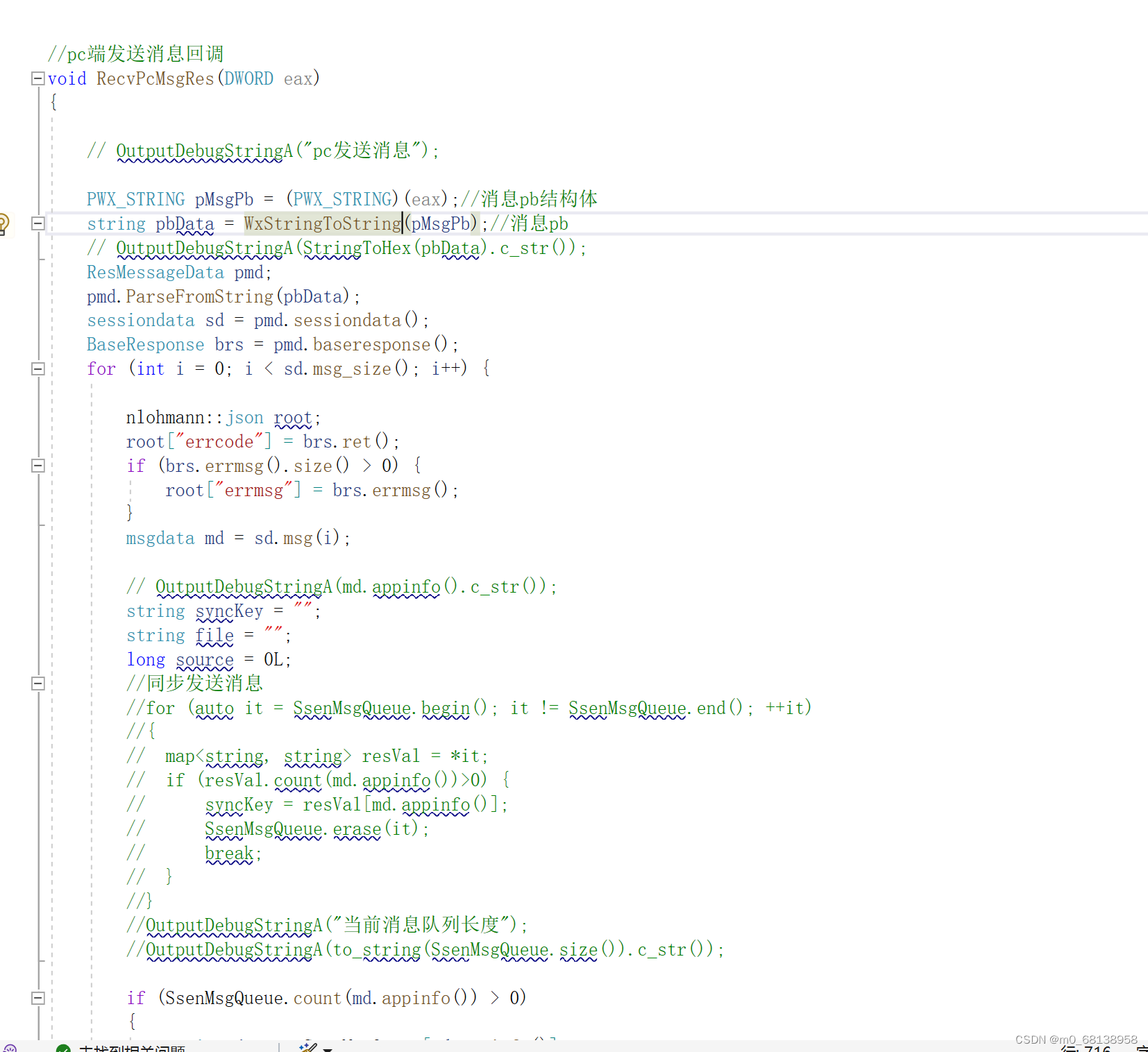1148x1052 pixels.
Task: Click the comment containing "当前消息队列长度"
Action: (327, 925)
